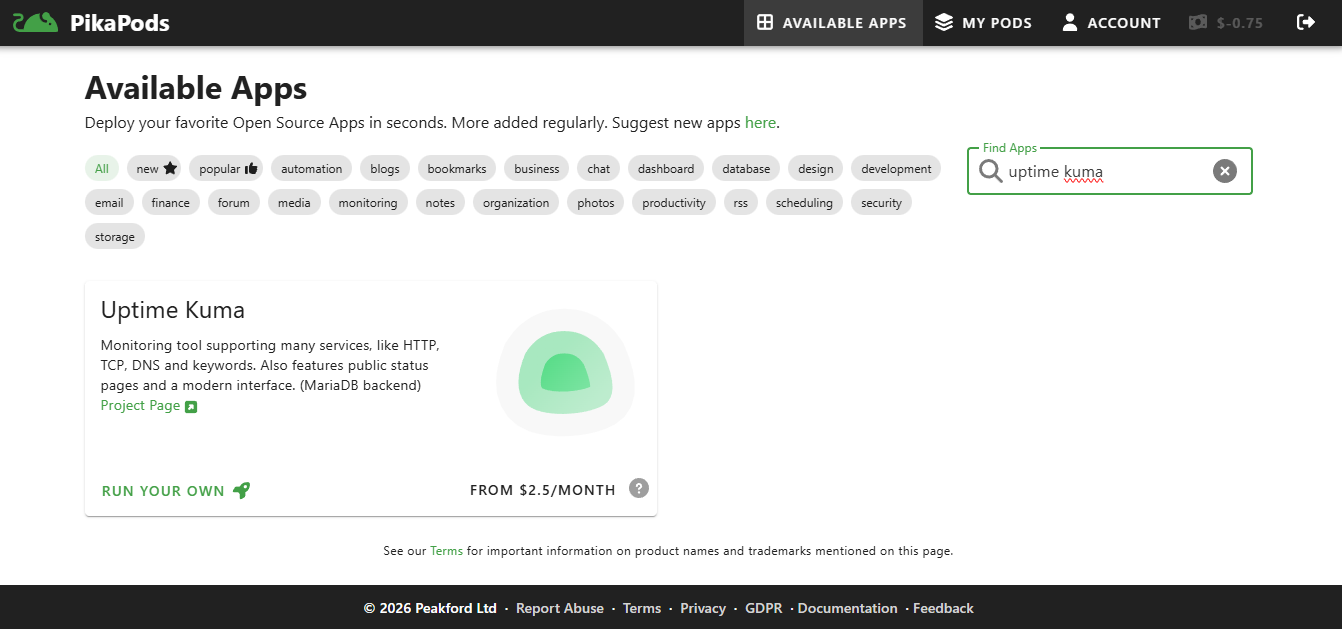Log out using the exit door icon
The width and height of the screenshot is (1342, 629).
point(1307,21)
